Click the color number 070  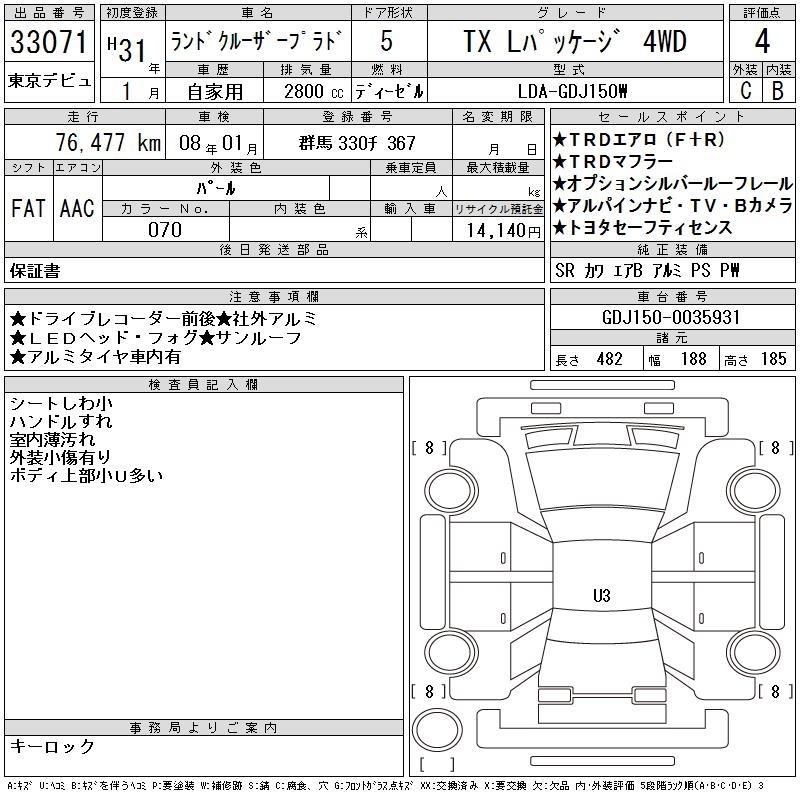click(x=165, y=230)
